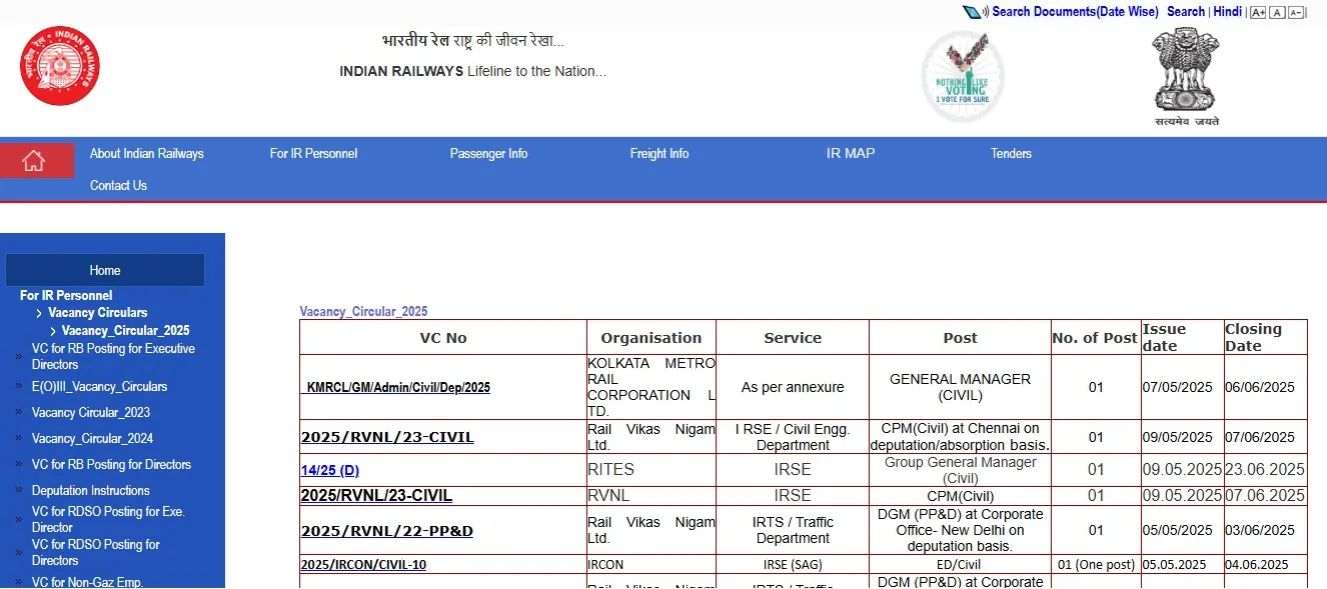Viewport: 1327px width, 589px height.
Task: Open IR MAP menu item
Action: click(850, 154)
